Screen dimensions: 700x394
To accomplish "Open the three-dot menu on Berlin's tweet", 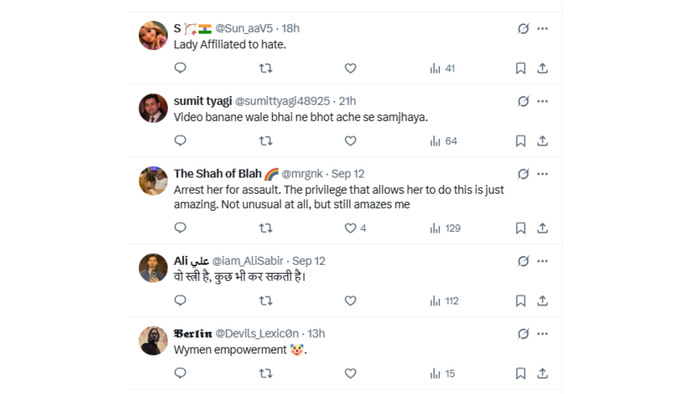I will [x=542, y=334].
